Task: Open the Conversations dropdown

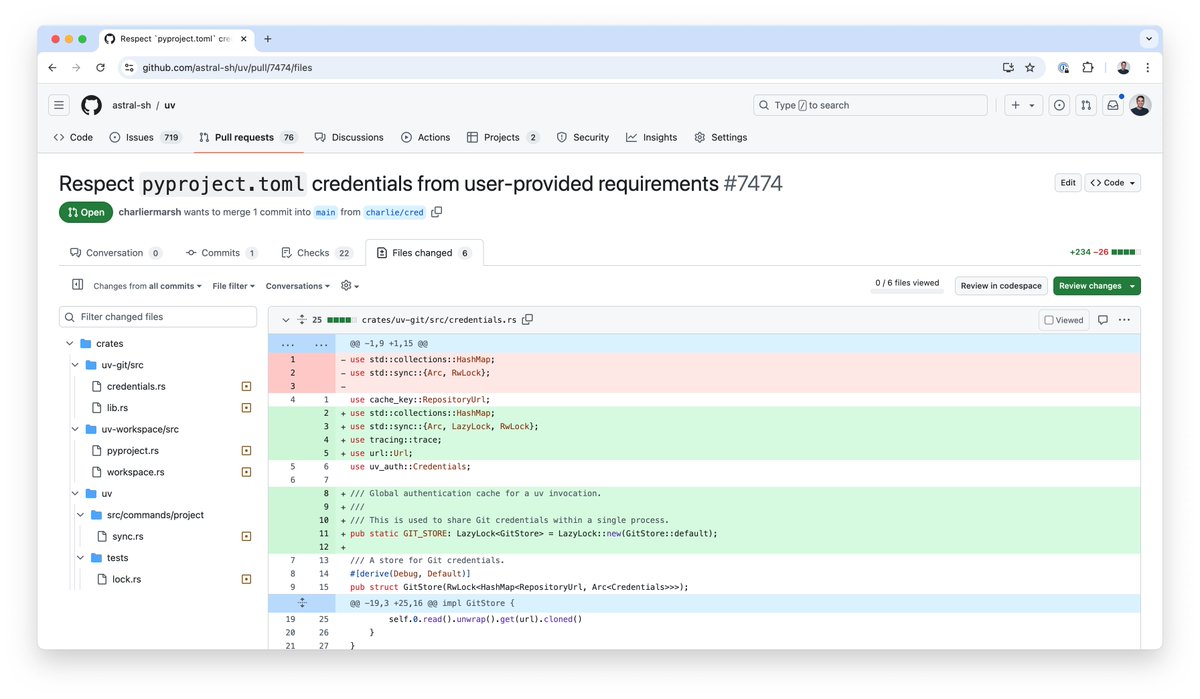Action: click(x=298, y=286)
